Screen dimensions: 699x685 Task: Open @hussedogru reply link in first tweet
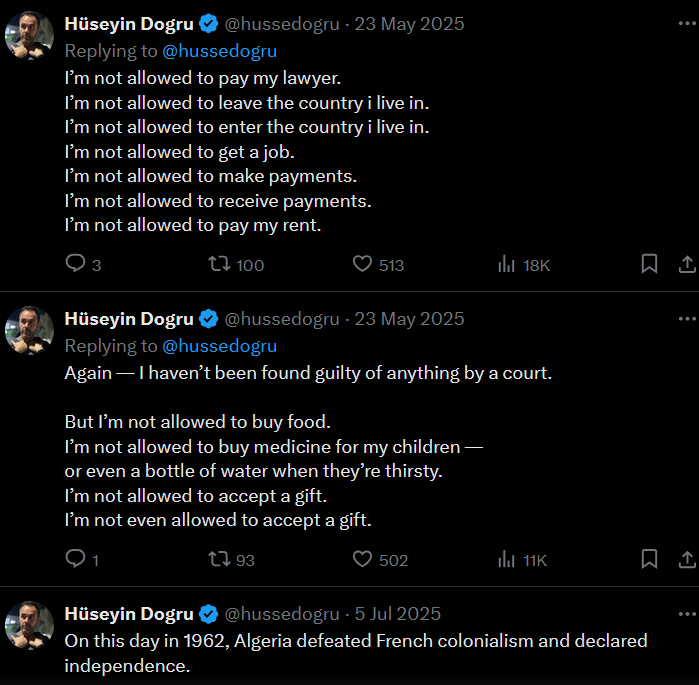[x=219, y=50]
